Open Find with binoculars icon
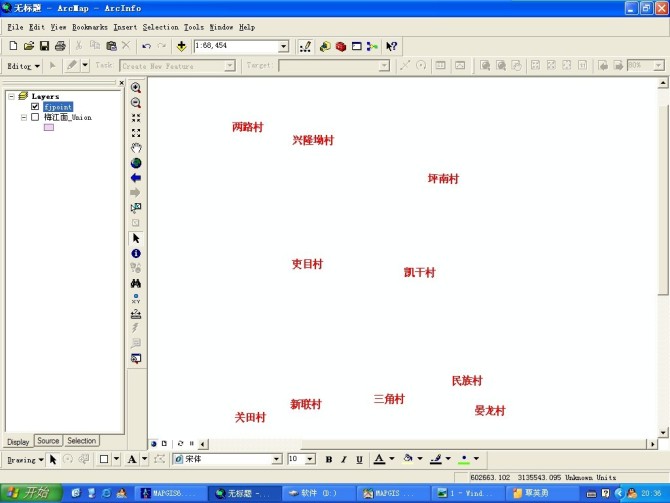The width and height of the screenshot is (670, 503). tap(136, 283)
